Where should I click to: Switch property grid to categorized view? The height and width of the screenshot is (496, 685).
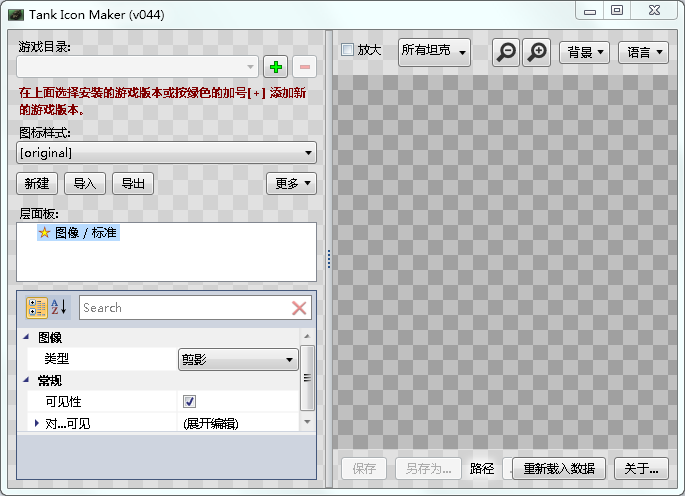36,308
